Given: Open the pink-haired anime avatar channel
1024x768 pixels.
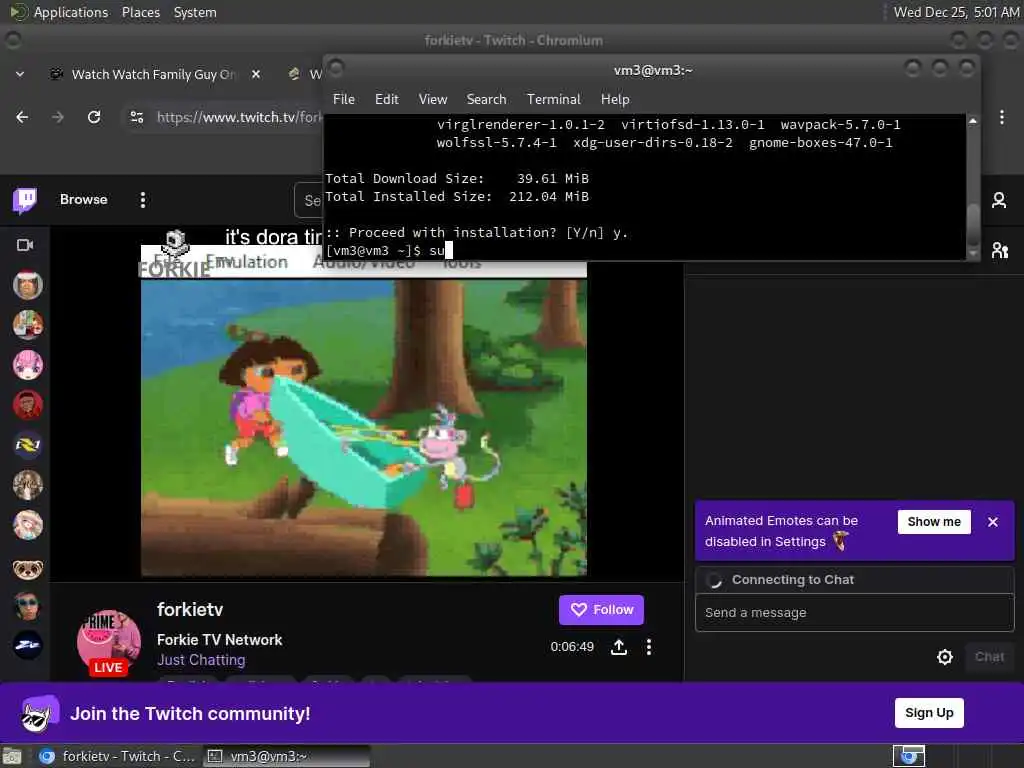Looking at the screenshot, I should 27,365.
